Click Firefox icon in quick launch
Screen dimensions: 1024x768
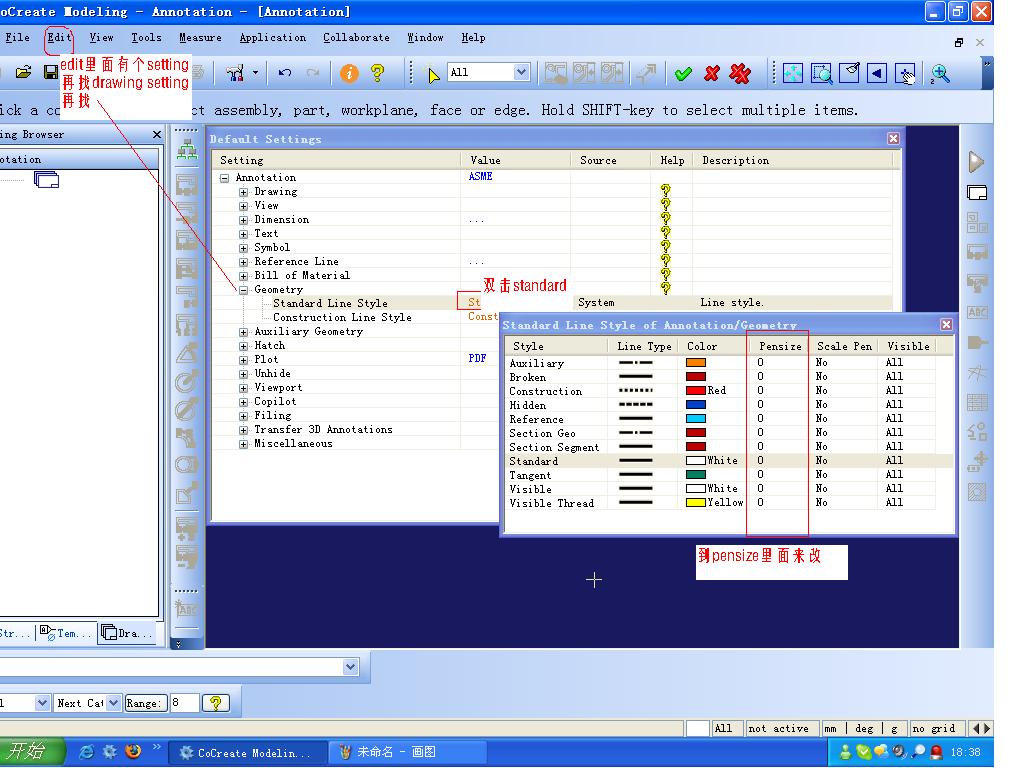[x=133, y=752]
